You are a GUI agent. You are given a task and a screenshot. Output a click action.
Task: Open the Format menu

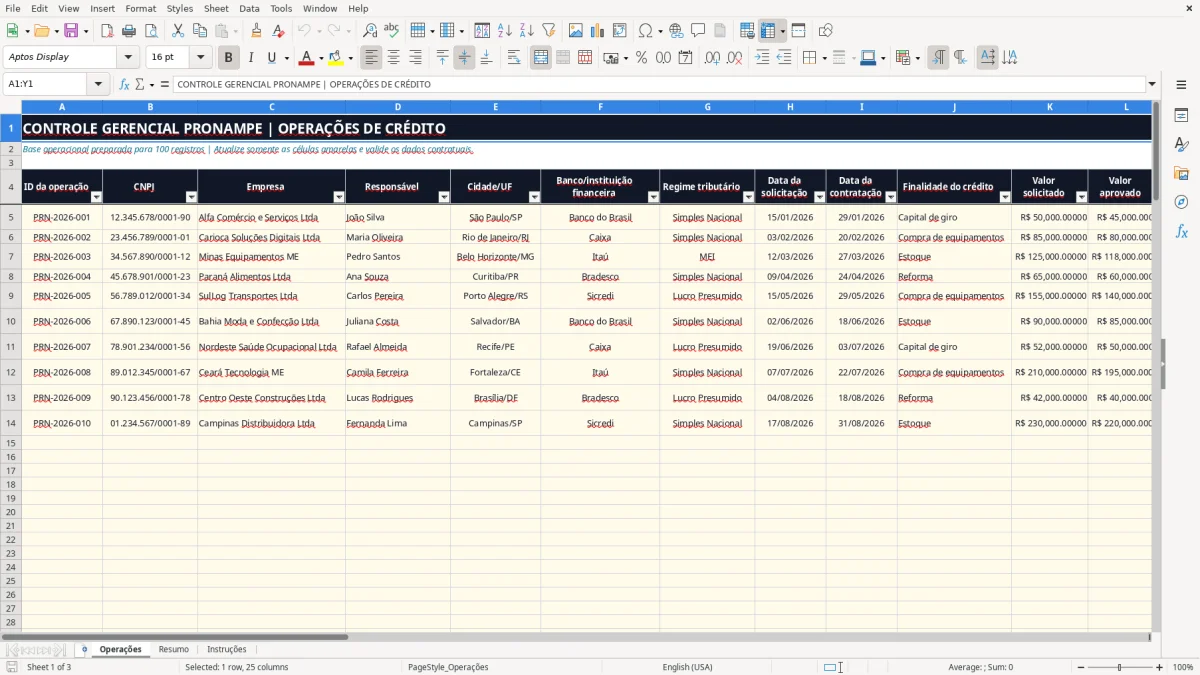(140, 8)
